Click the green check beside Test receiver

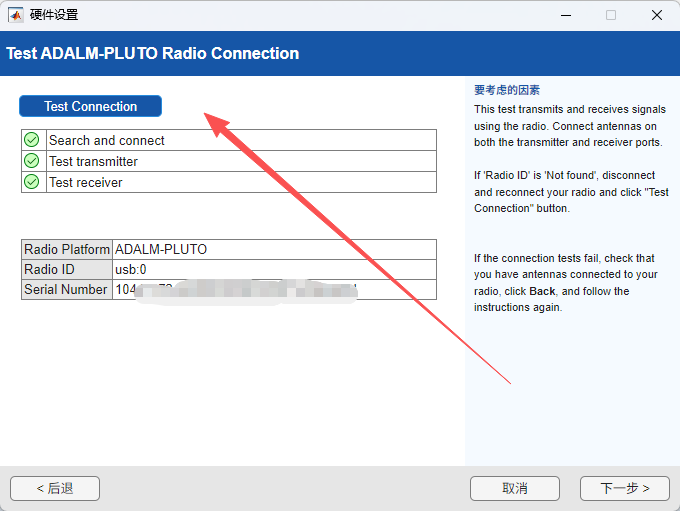coord(32,182)
